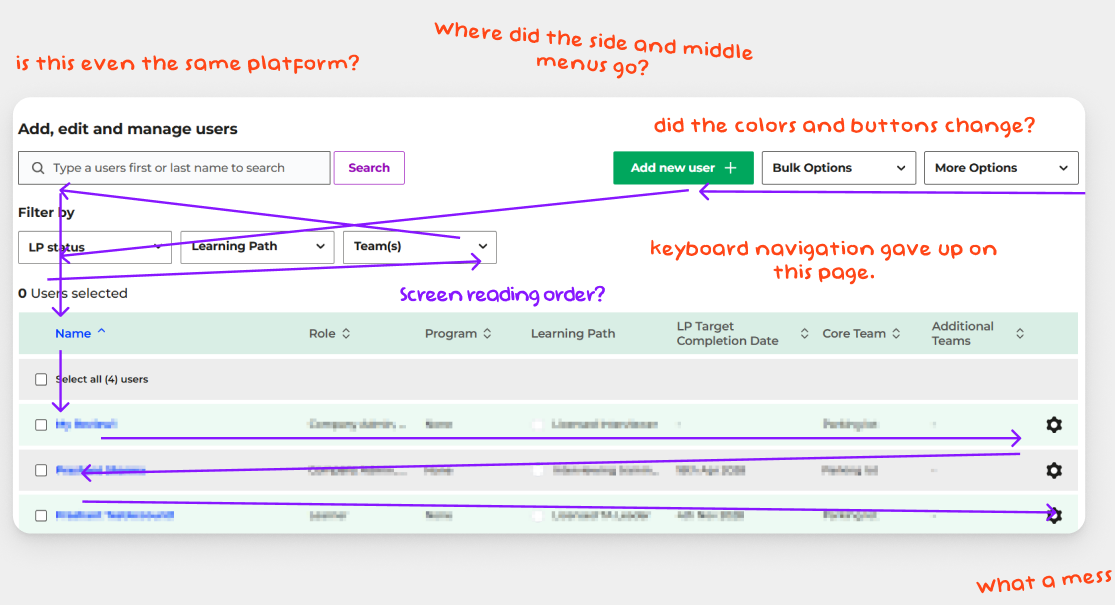Expand the Team(s) filter dropdown
Viewport: 1115px width, 605px height.
click(420, 247)
